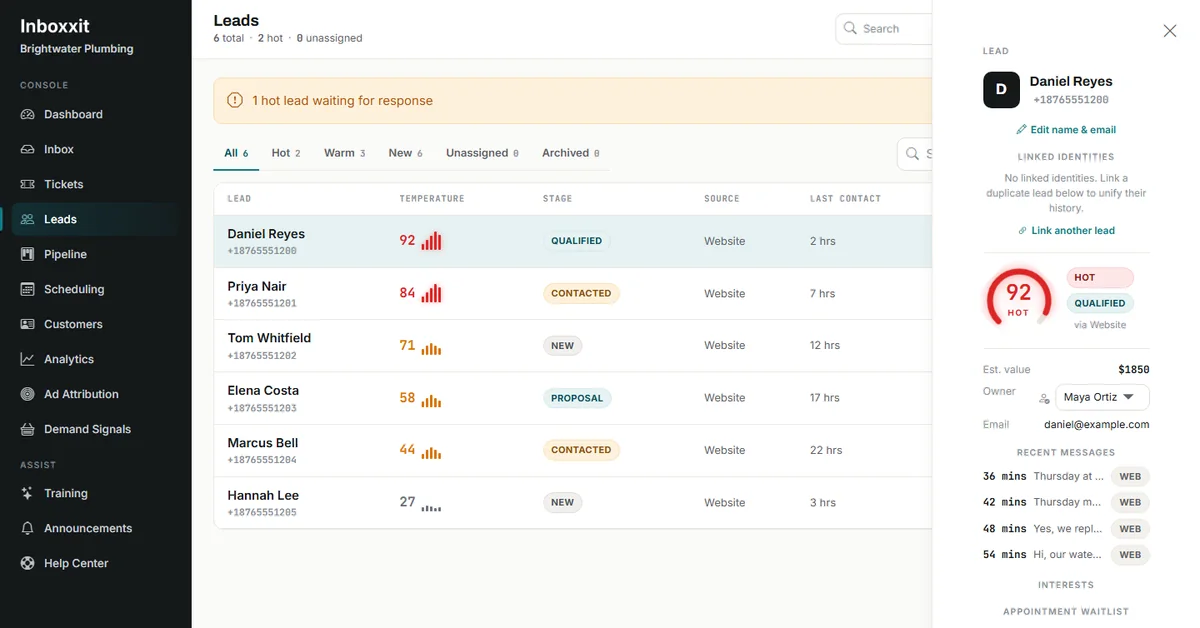Viewport: 1200px width, 628px height.
Task: Select the Hannah Lee lead name
Action: (x=263, y=495)
